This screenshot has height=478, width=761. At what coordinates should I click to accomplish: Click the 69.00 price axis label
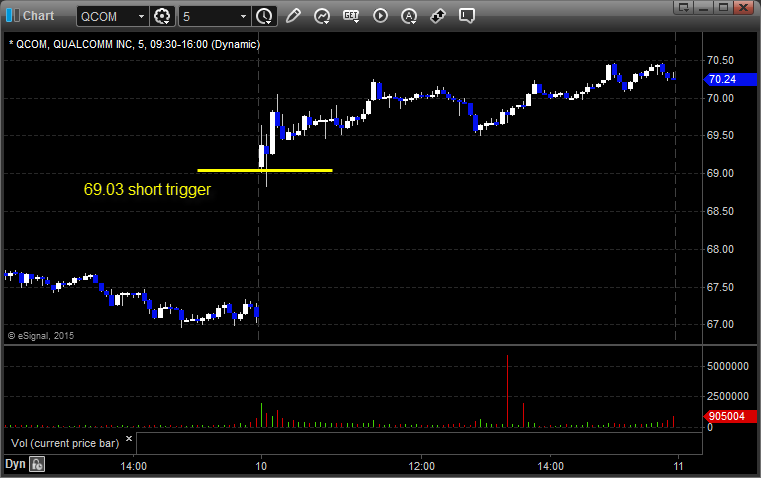720,173
